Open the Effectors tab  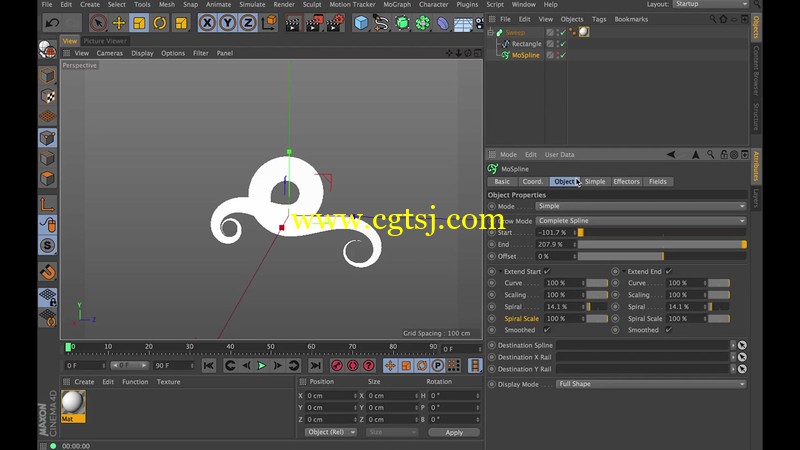tap(626, 182)
